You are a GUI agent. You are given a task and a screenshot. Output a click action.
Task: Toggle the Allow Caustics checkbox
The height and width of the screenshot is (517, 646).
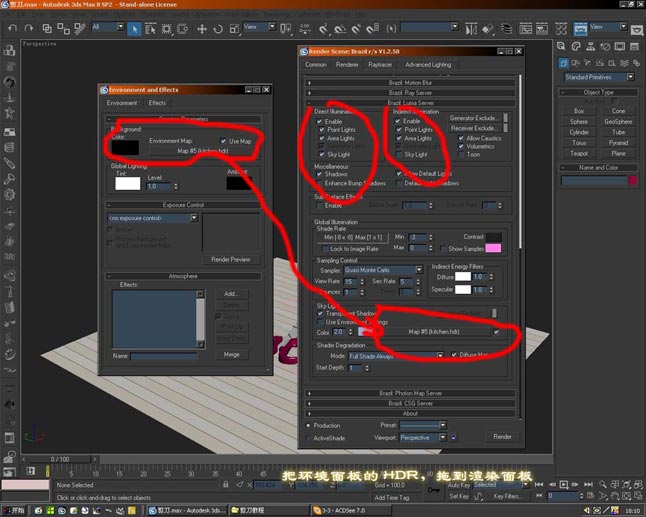[x=461, y=138]
